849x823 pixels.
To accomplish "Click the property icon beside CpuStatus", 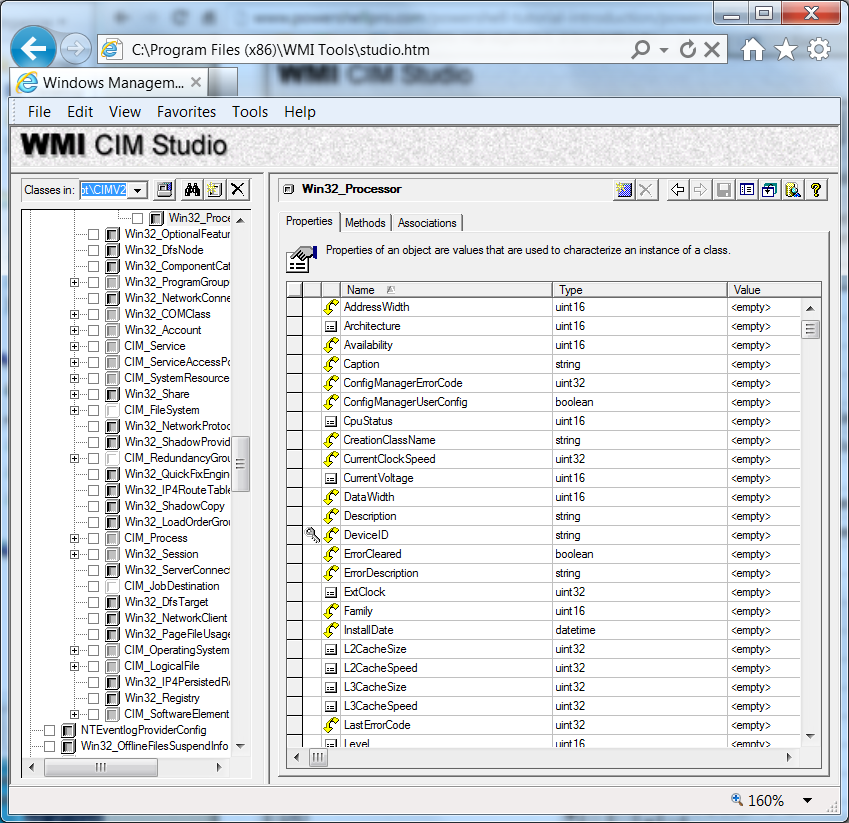I will 331,421.
